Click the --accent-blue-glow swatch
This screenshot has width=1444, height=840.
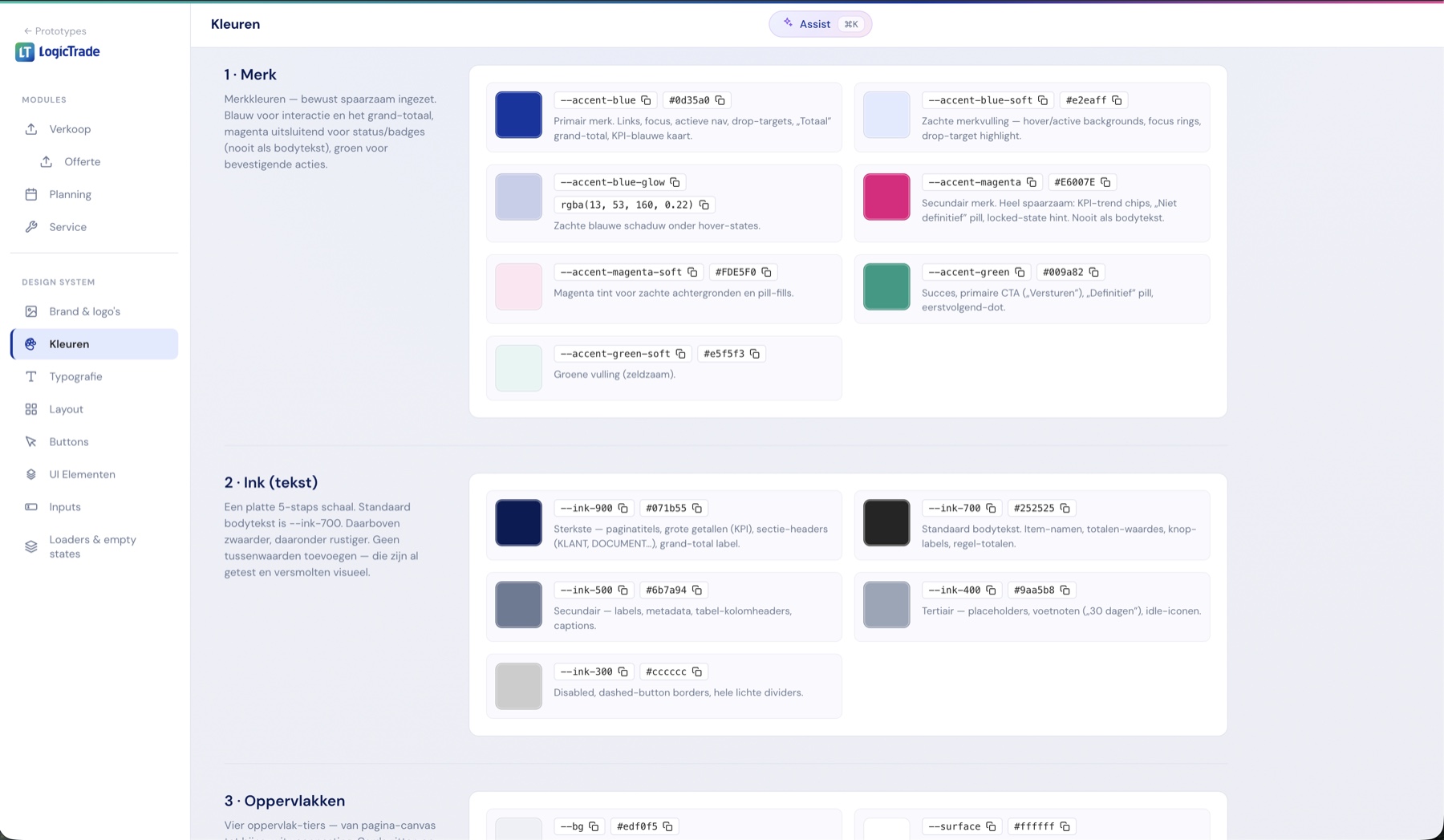518,197
